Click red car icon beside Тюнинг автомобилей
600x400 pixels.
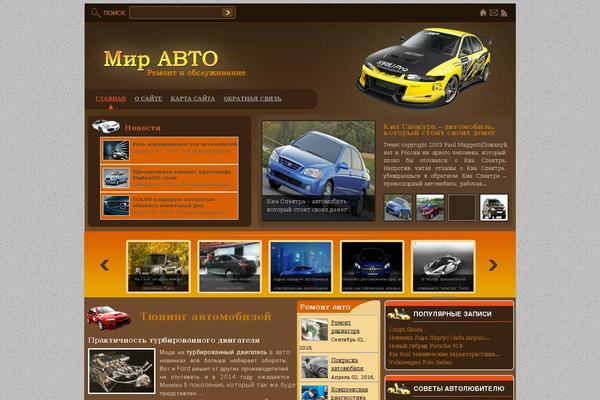109,317
